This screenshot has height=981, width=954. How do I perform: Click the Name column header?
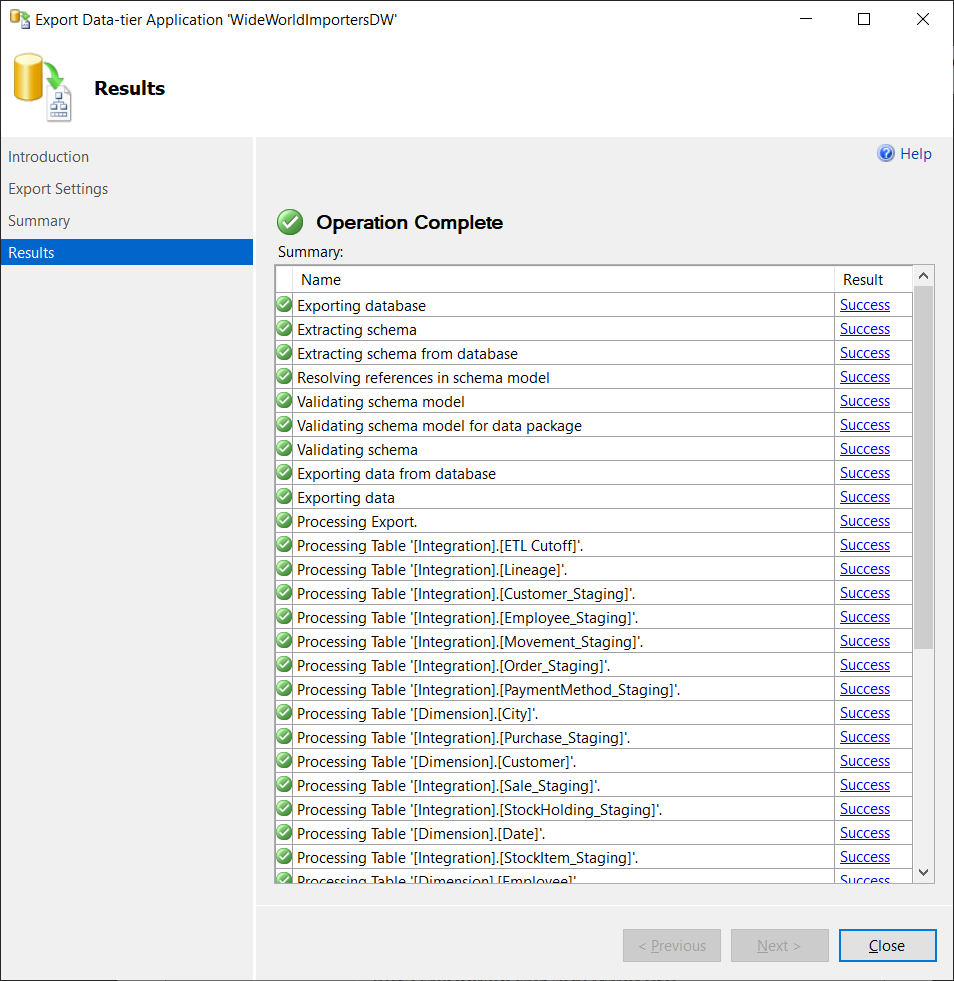321,280
